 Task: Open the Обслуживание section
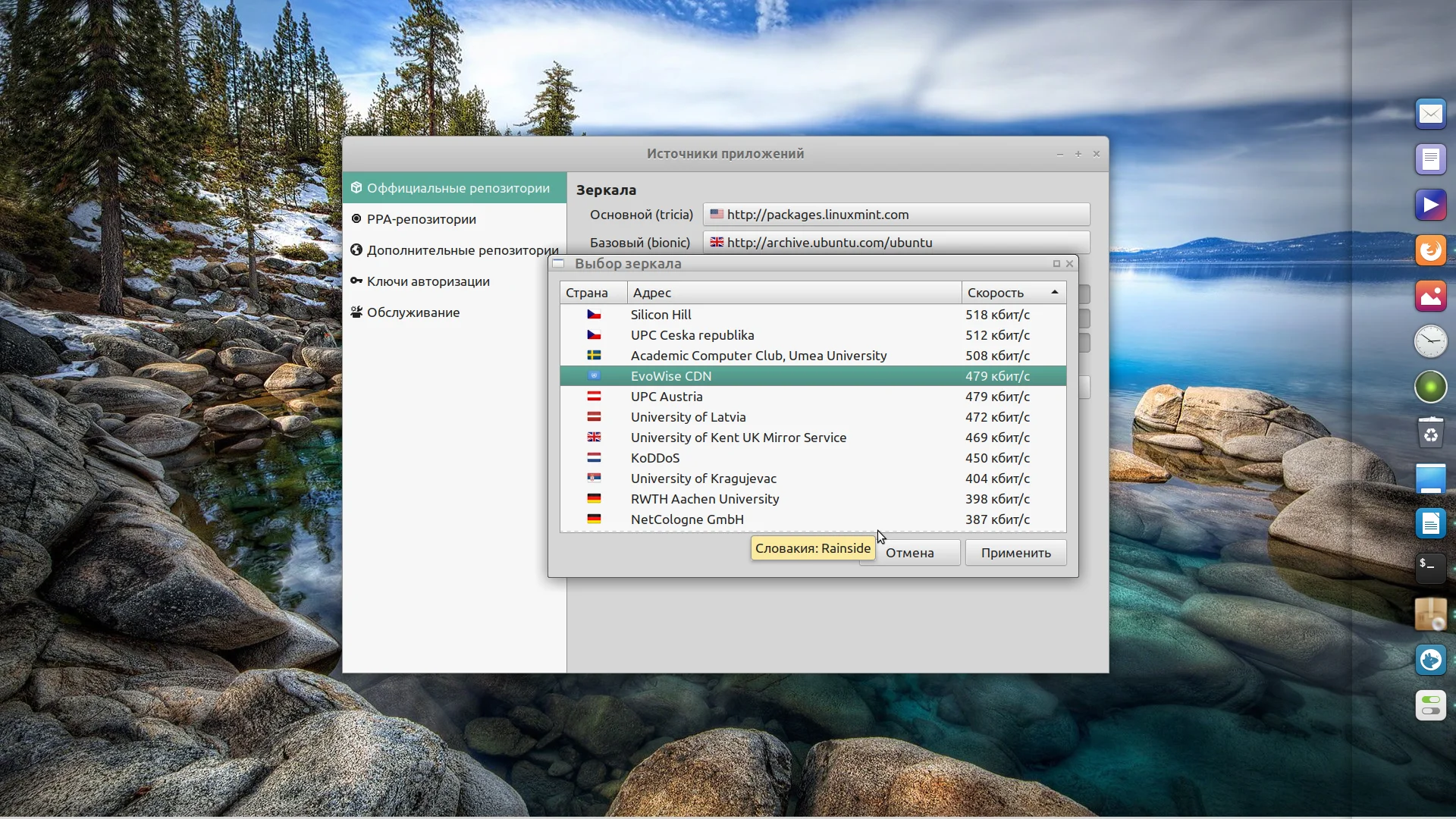coord(413,312)
